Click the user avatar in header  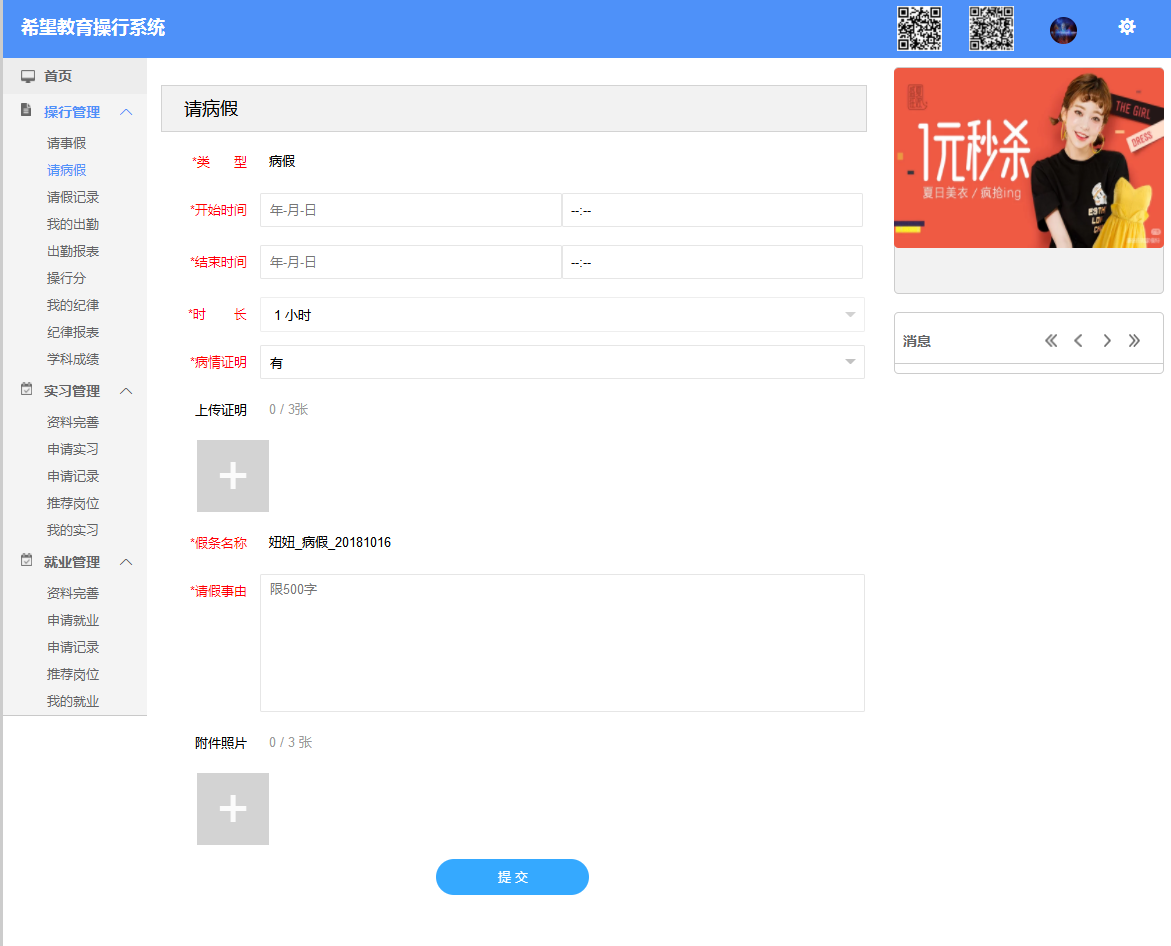point(1063,30)
